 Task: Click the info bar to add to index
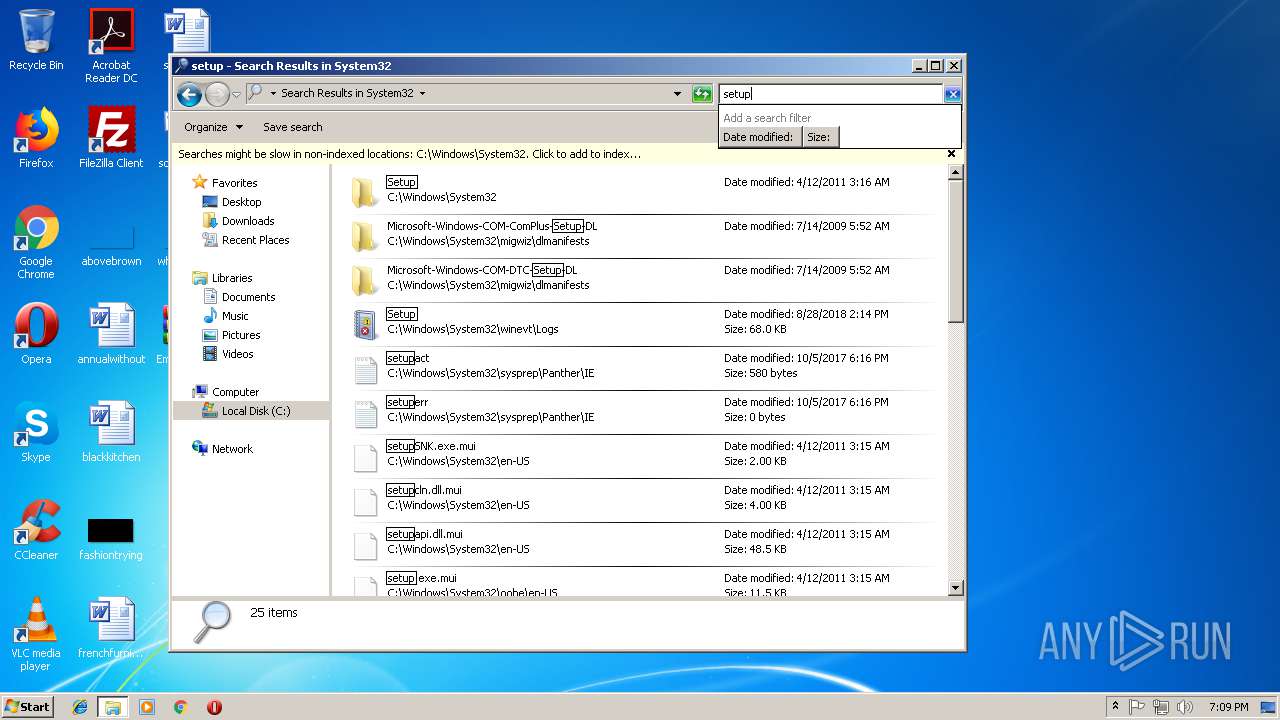pyautogui.click(x=410, y=154)
